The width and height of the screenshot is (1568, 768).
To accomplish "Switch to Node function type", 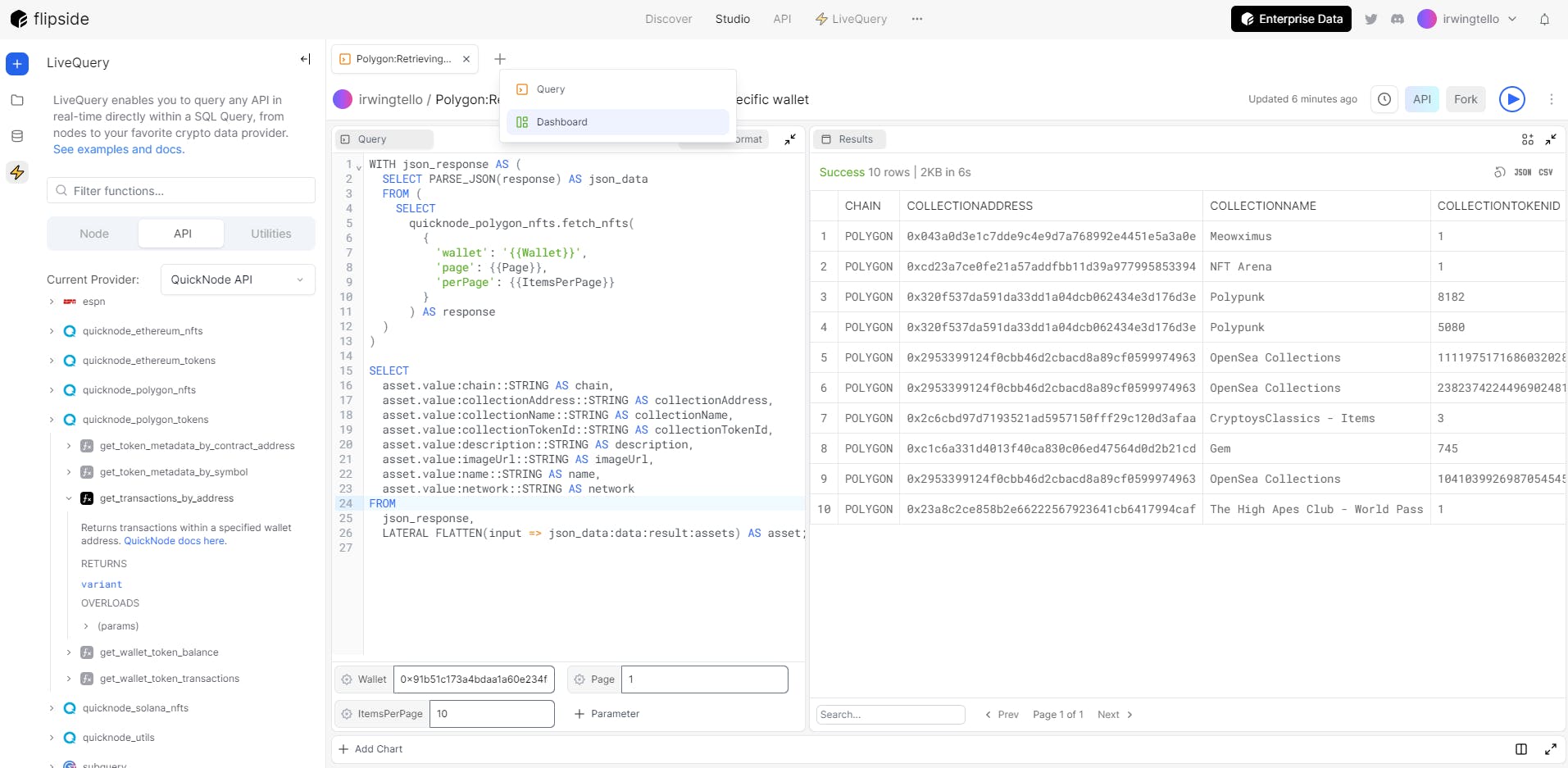I will (94, 234).
